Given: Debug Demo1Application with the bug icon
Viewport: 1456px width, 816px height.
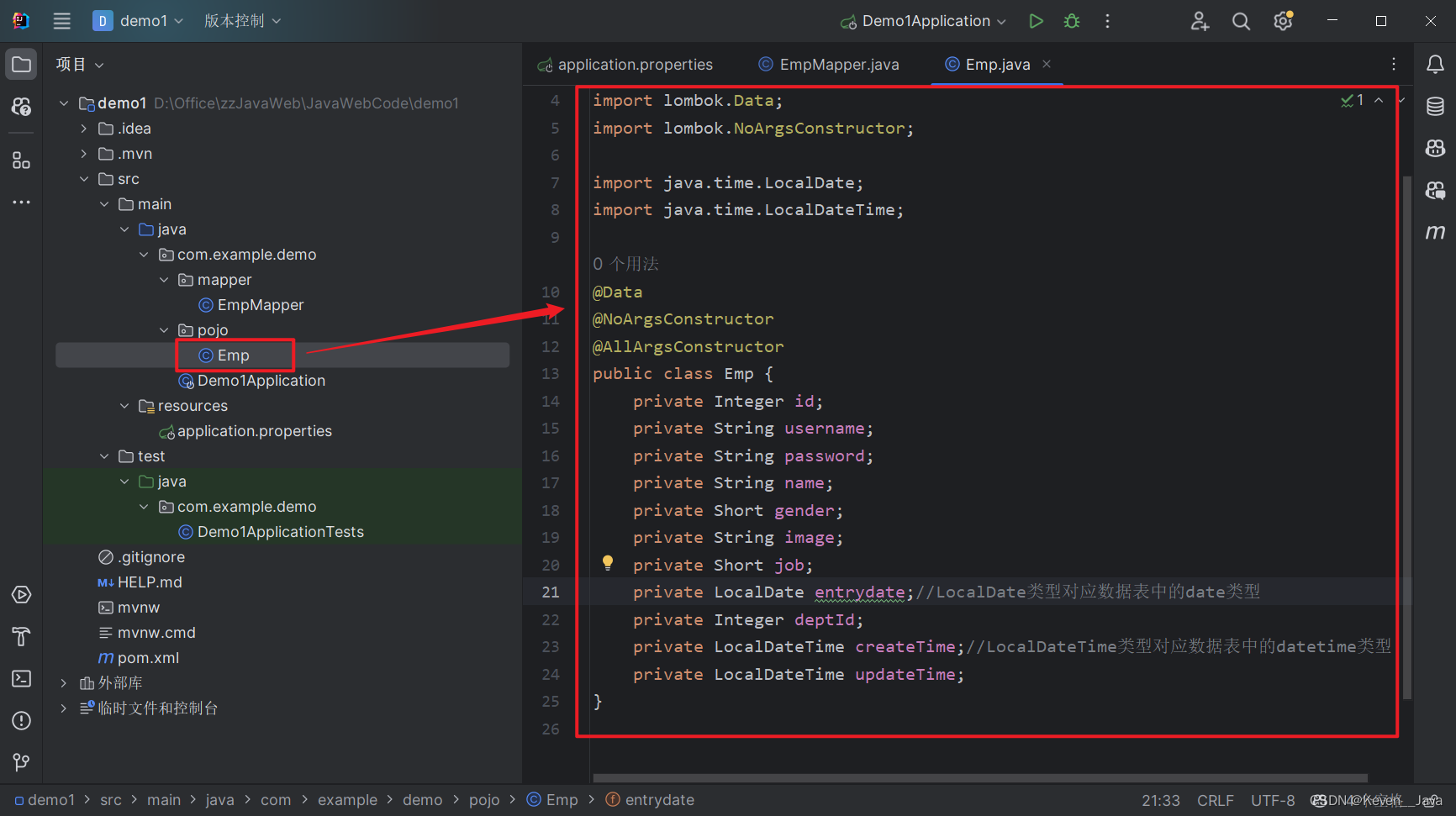Looking at the screenshot, I should 1072,21.
